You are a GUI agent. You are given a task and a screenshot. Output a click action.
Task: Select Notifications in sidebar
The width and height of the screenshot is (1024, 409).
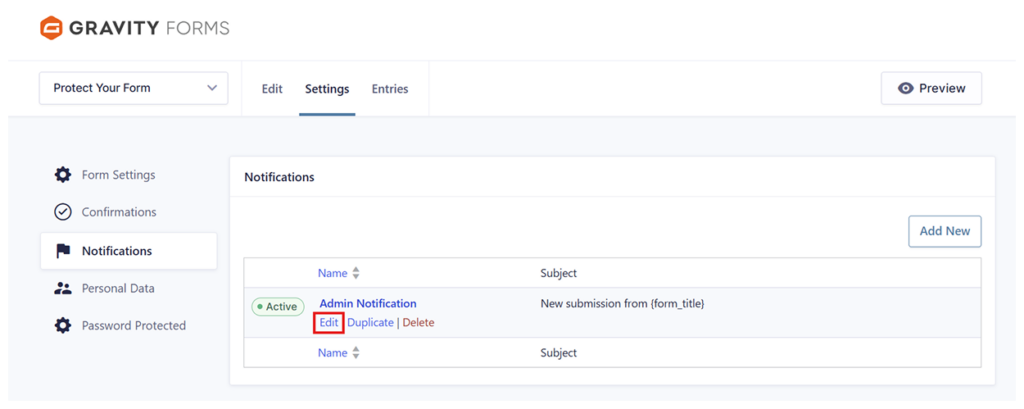coord(129,251)
